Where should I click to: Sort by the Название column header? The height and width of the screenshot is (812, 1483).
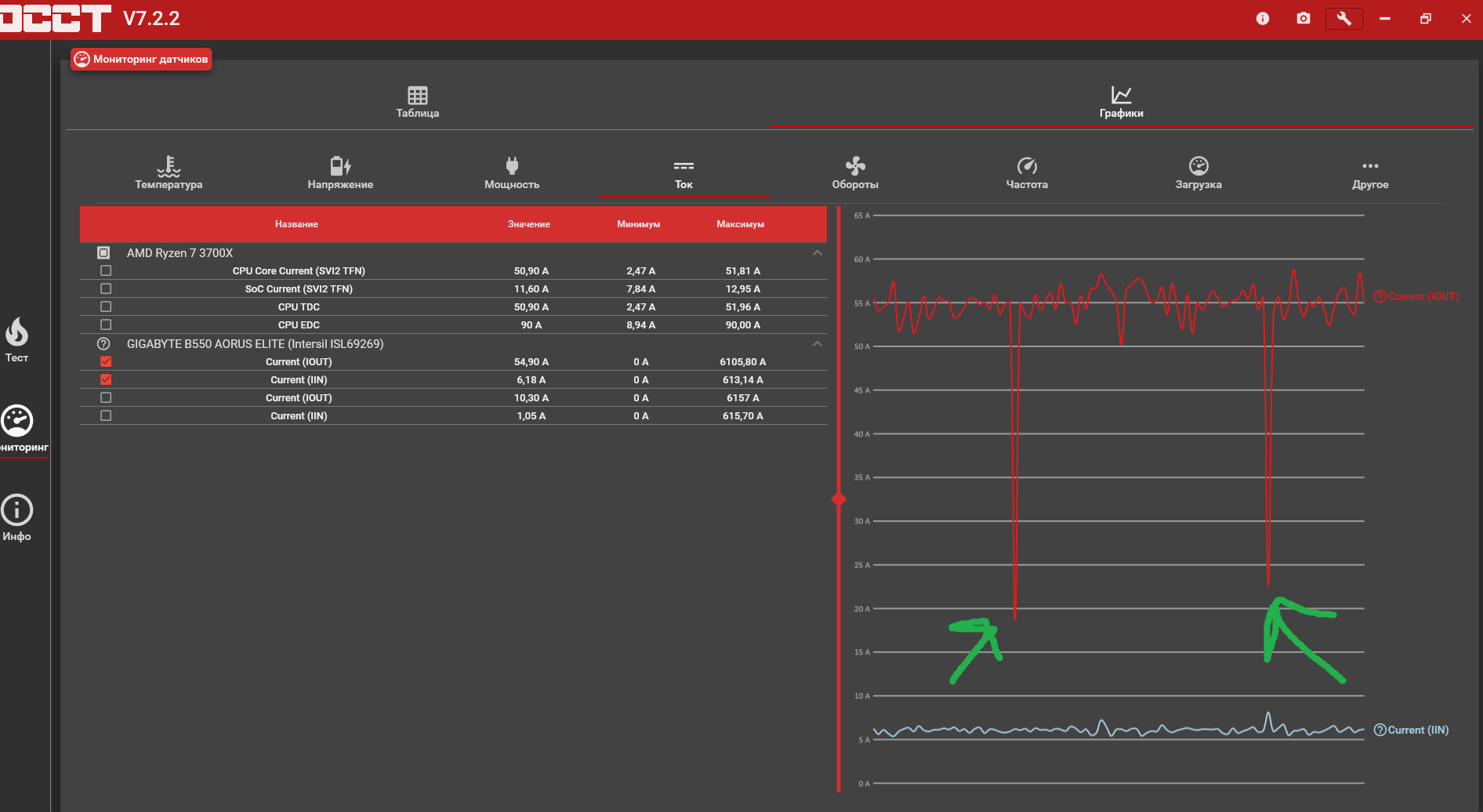click(x=296, y=224)
